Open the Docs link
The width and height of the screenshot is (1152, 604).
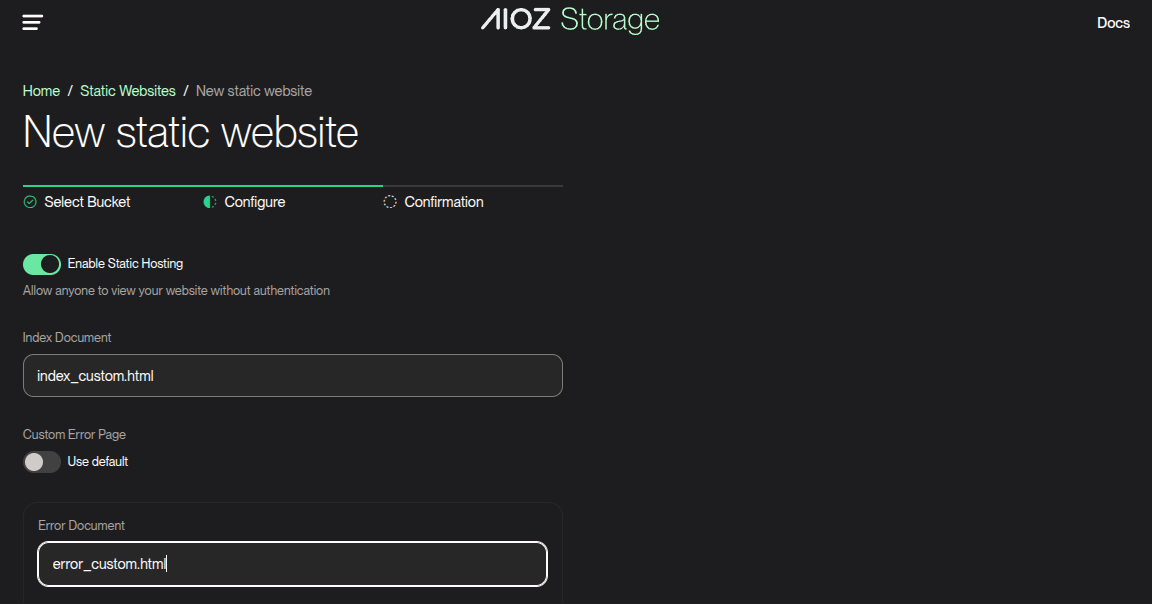pos(1113,23)
